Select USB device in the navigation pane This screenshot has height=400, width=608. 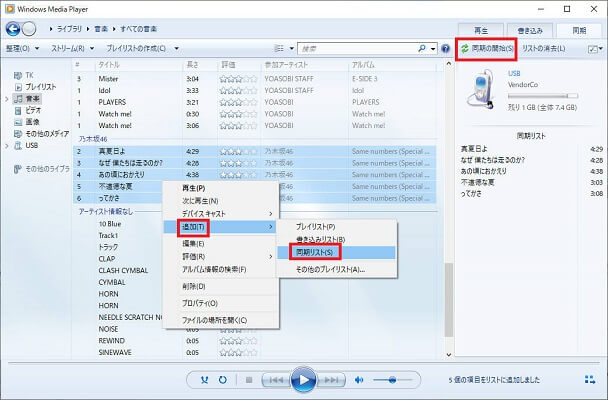pos(31,145)
